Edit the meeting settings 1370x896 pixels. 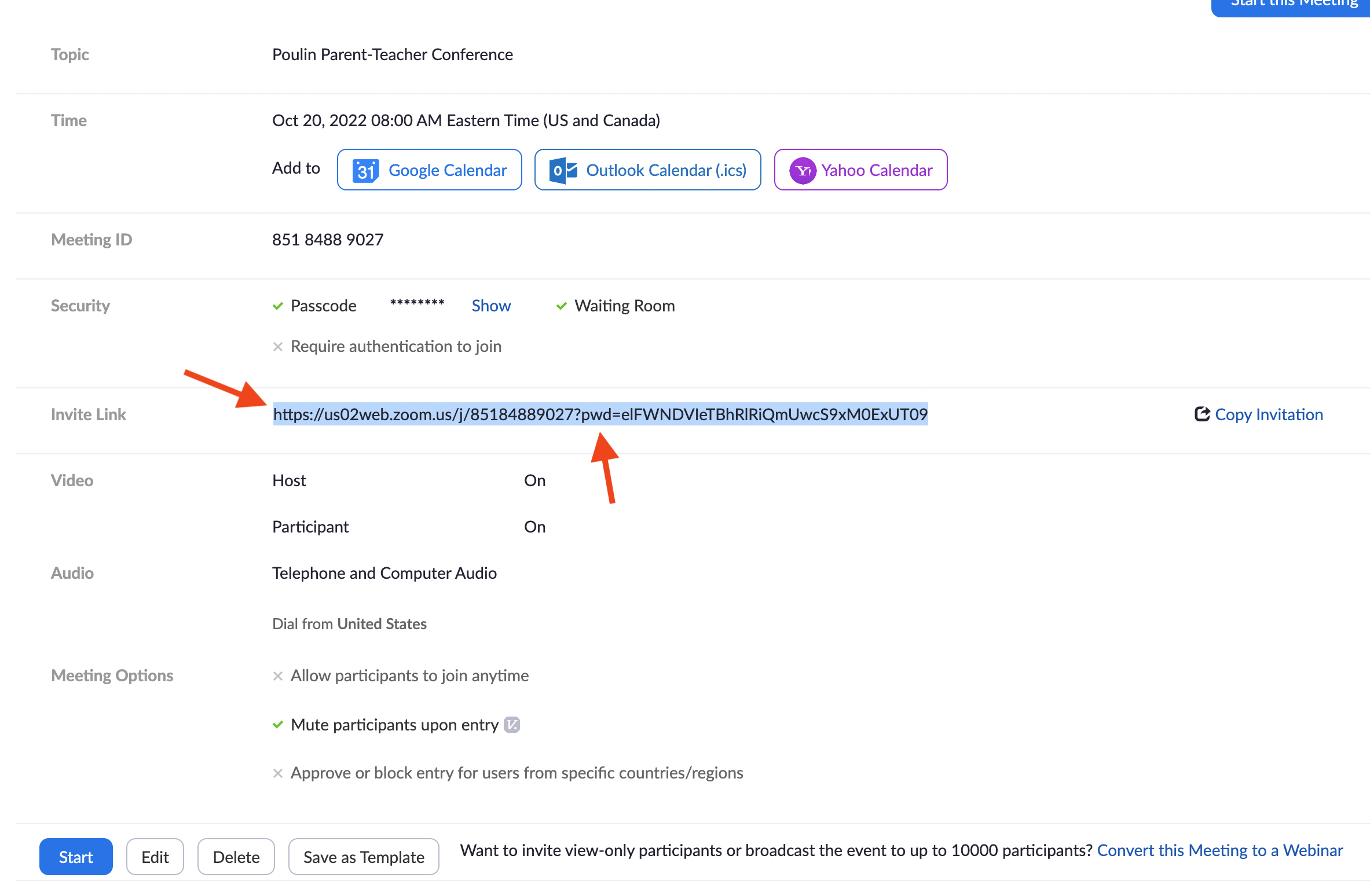click(155, 857)
